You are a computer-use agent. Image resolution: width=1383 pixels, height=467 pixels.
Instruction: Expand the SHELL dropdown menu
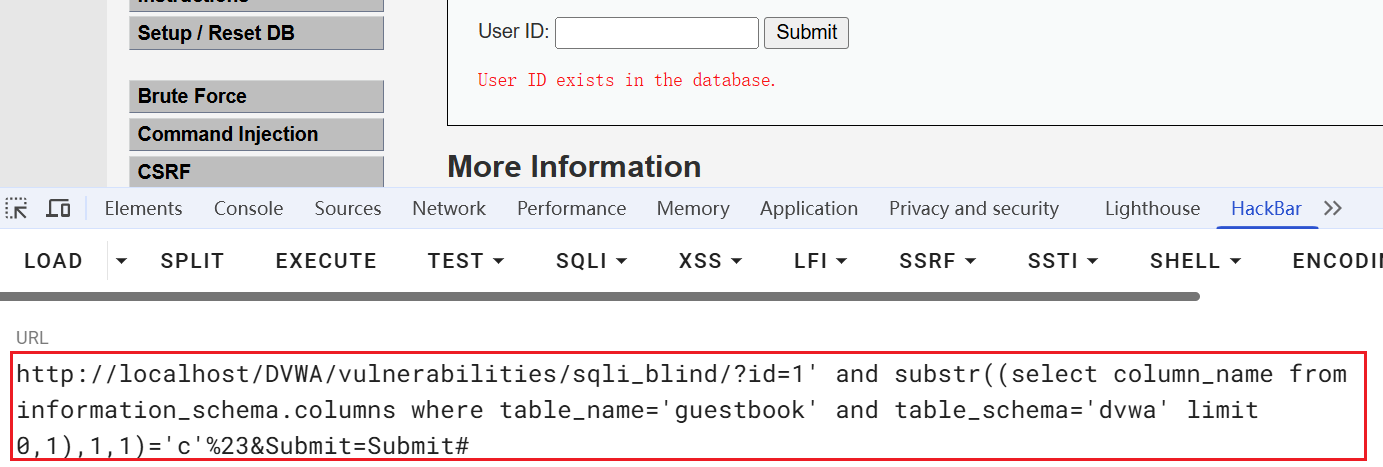[1195, 261]
